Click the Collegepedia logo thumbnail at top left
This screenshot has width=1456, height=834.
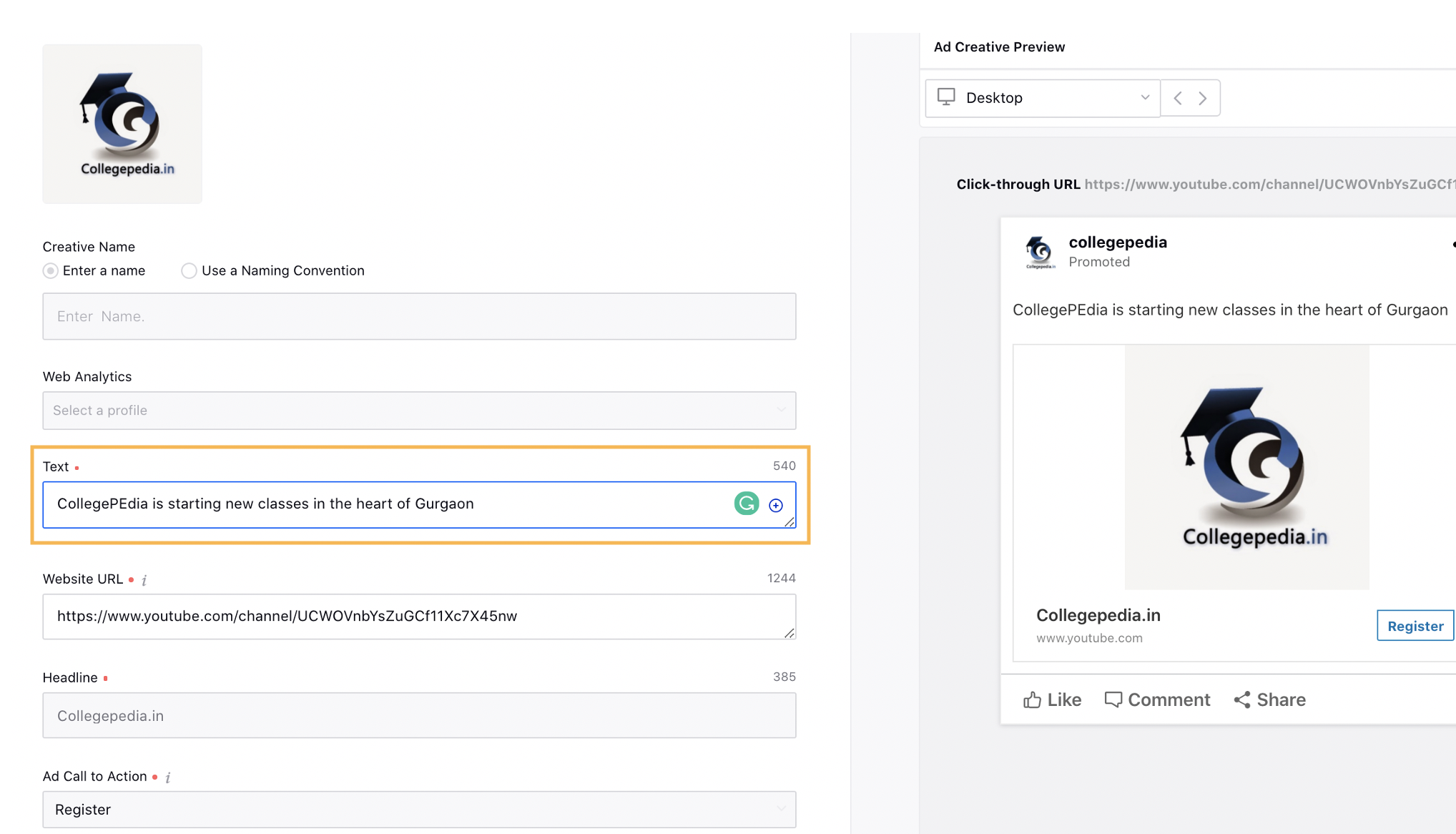click(122, 124)
